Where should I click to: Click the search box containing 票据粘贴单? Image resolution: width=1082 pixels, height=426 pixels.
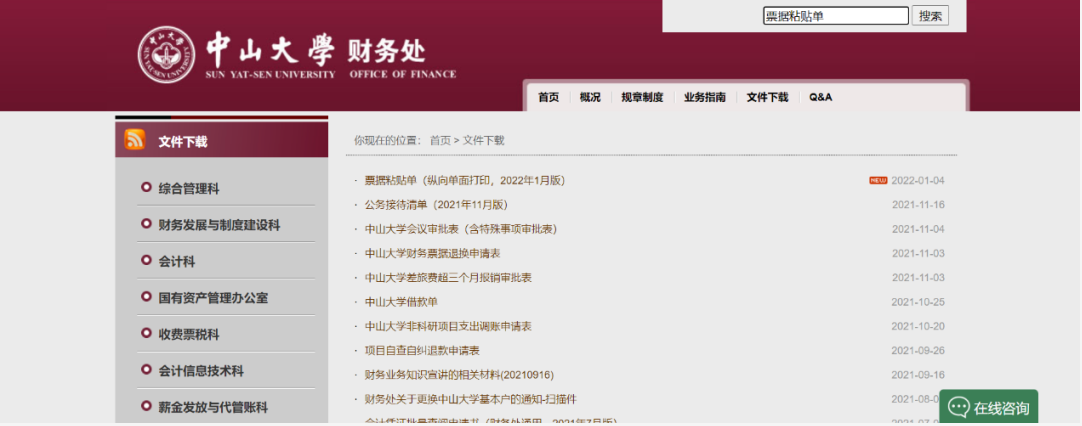pos(835,16)
